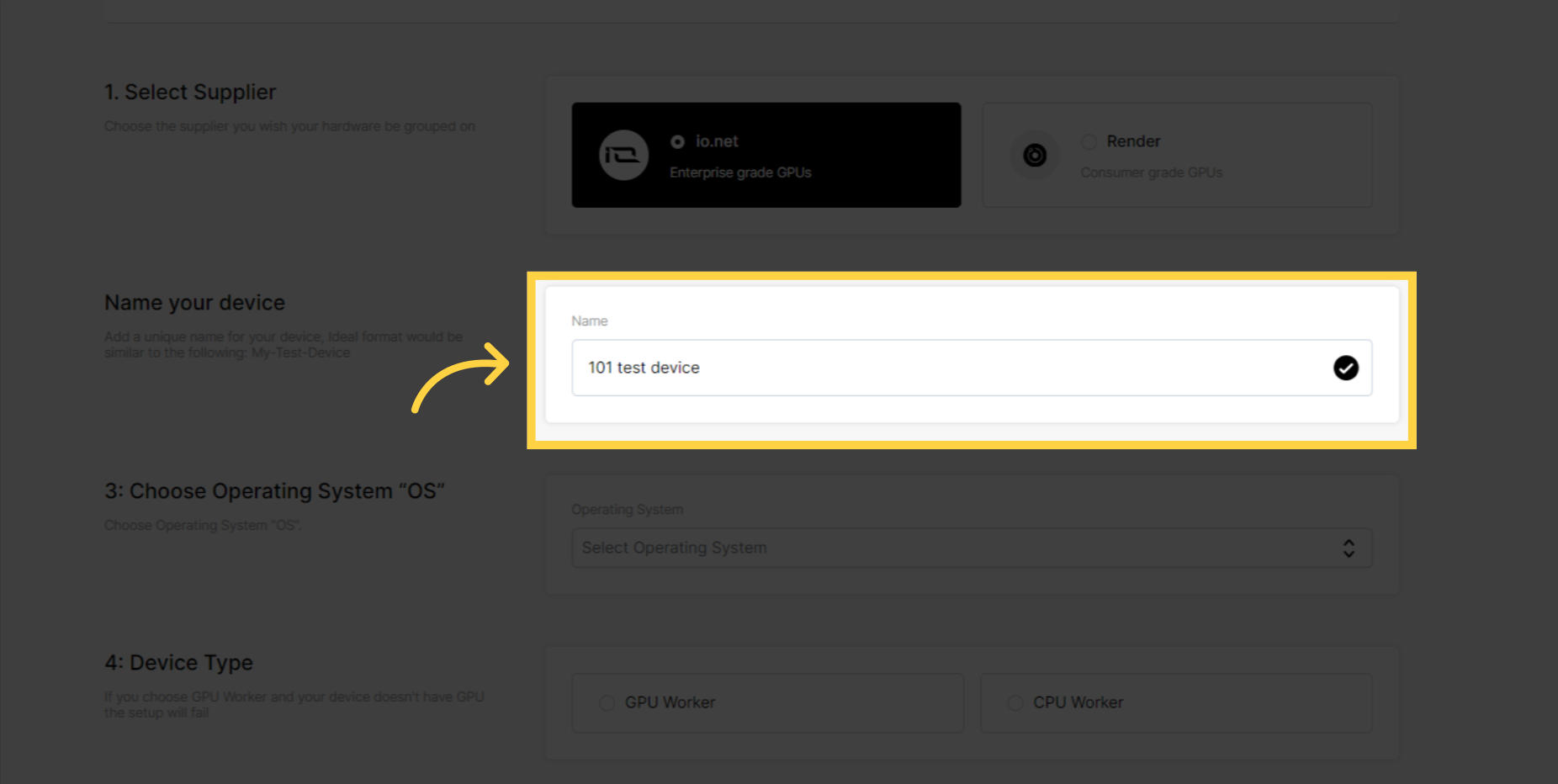Click '3: Choose Operating System' heading

[274, 491]
